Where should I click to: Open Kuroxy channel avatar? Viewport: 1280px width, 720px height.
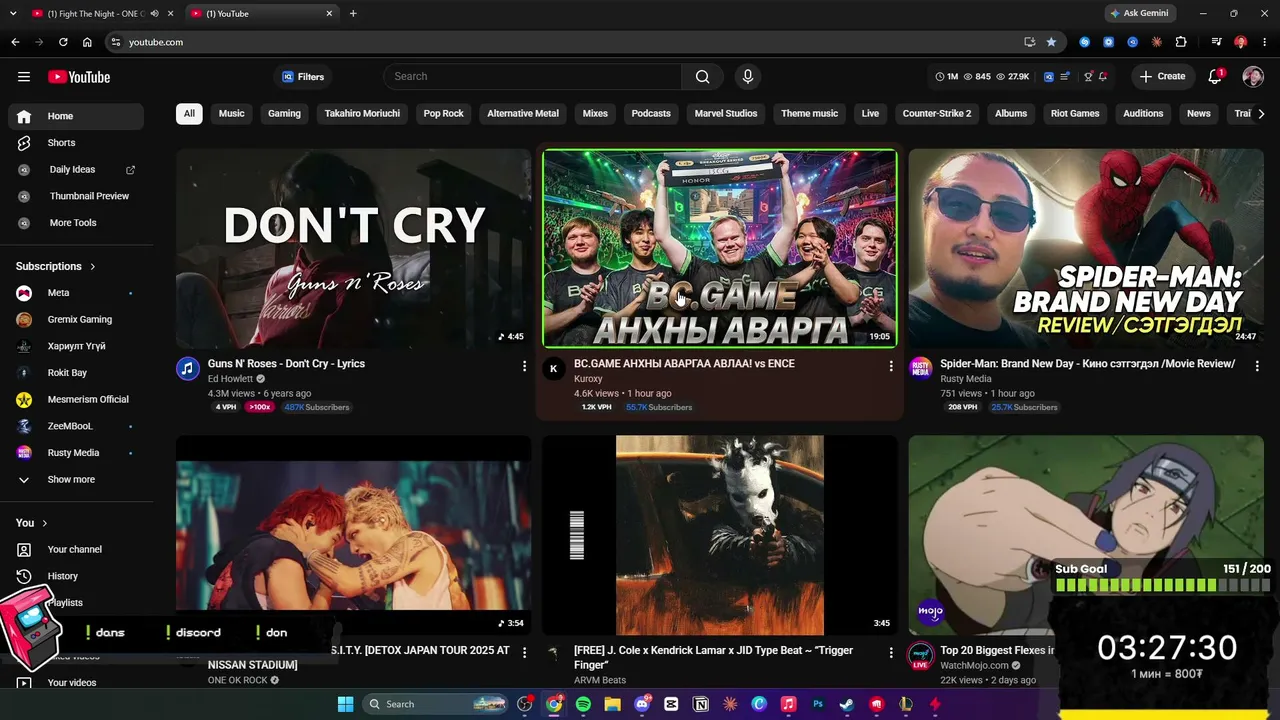point(554,369)
